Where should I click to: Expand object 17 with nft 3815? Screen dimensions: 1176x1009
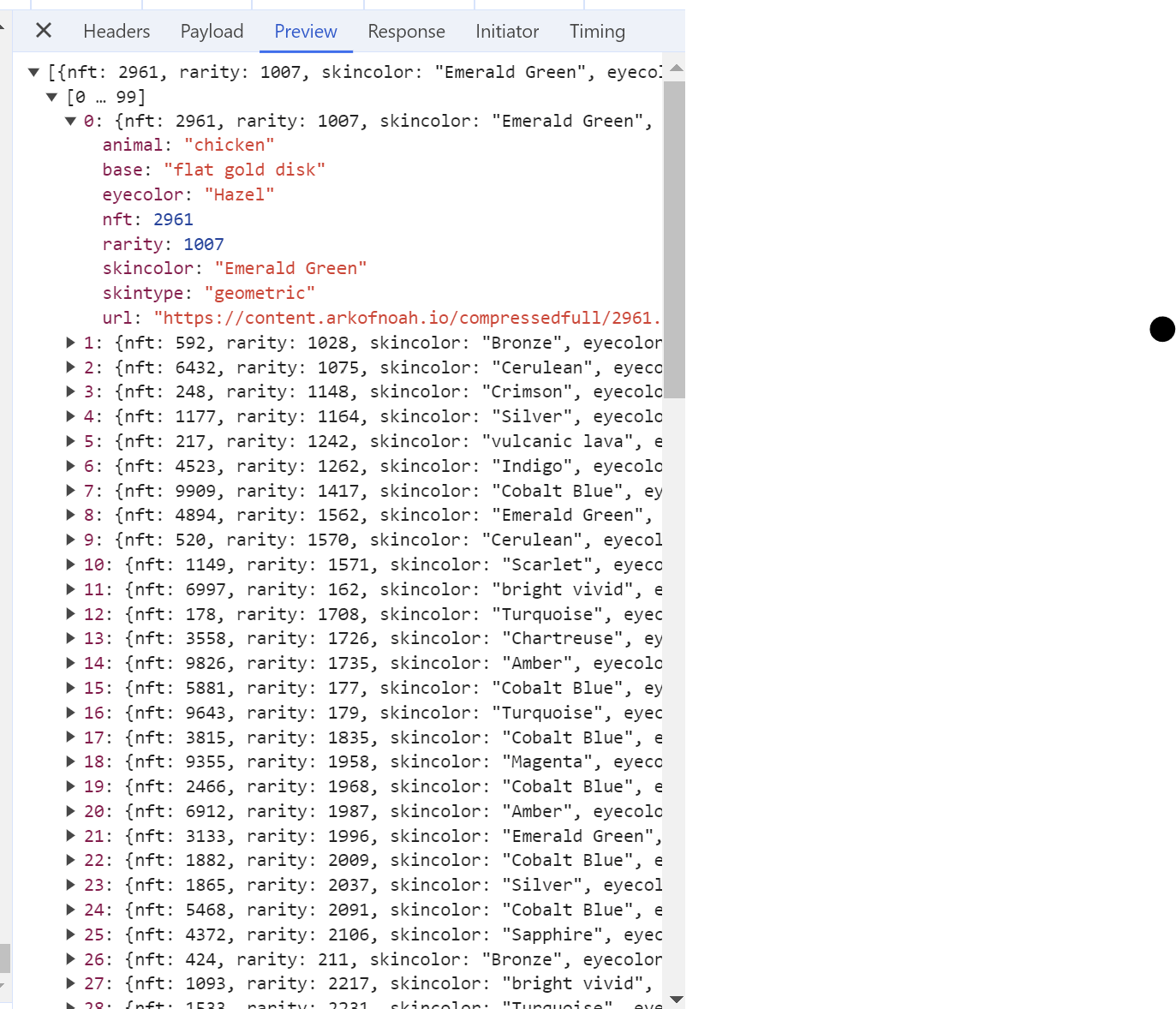pos(71,737)
